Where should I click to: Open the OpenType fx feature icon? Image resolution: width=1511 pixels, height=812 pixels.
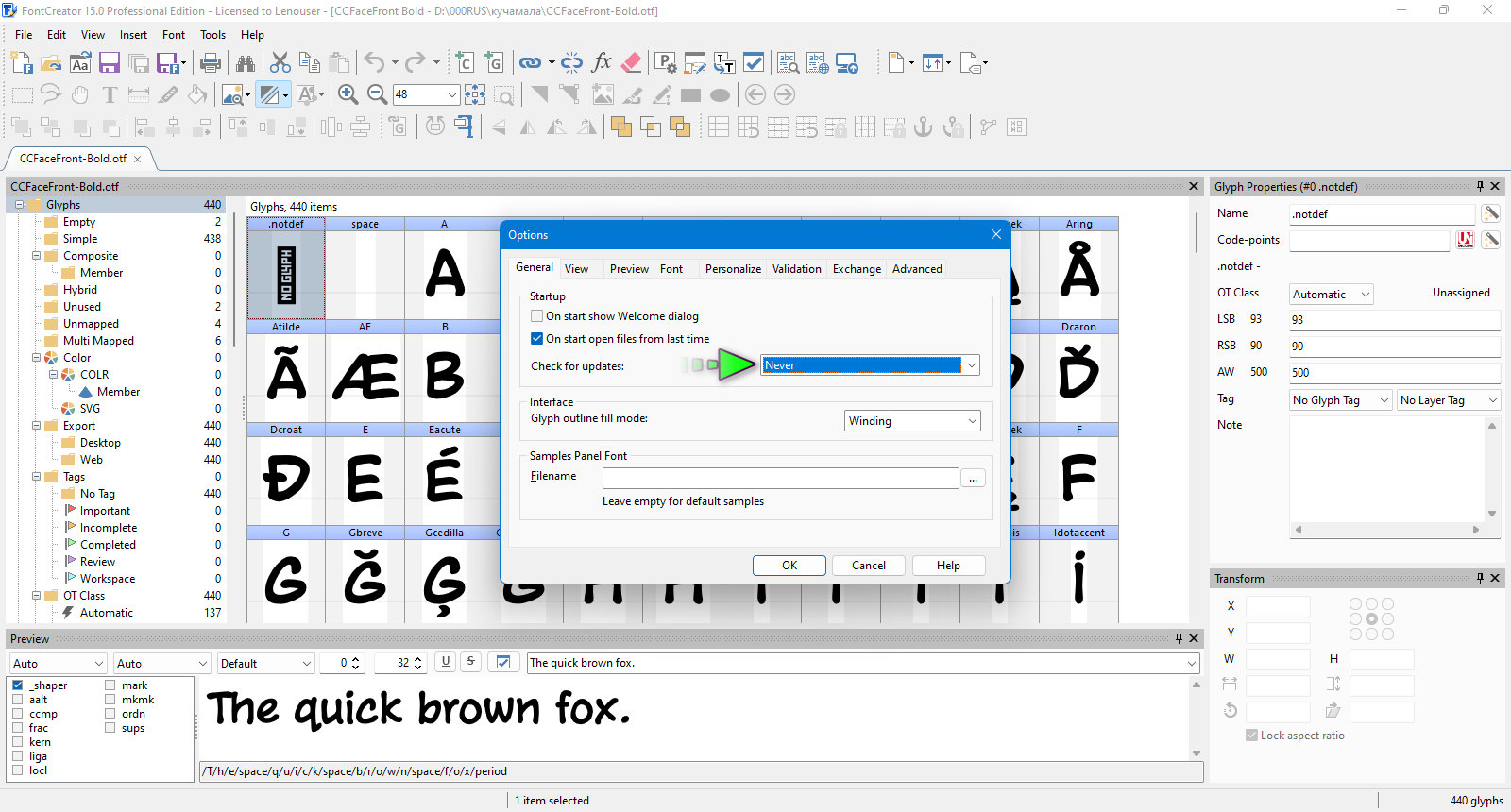click(x=602, y=63)
